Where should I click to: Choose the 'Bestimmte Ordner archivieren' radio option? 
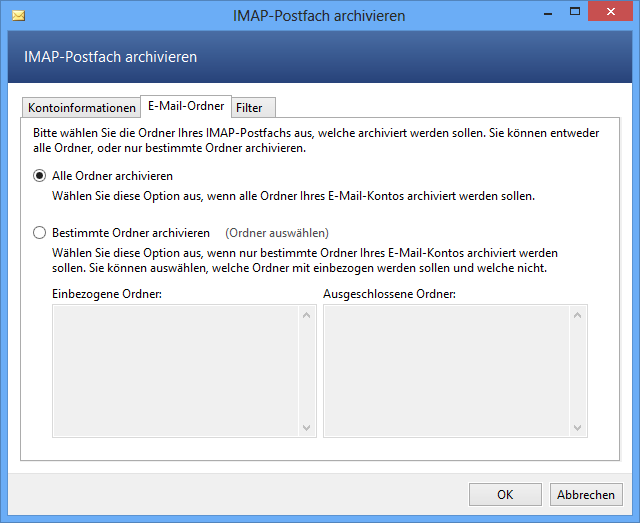point(40,233)
